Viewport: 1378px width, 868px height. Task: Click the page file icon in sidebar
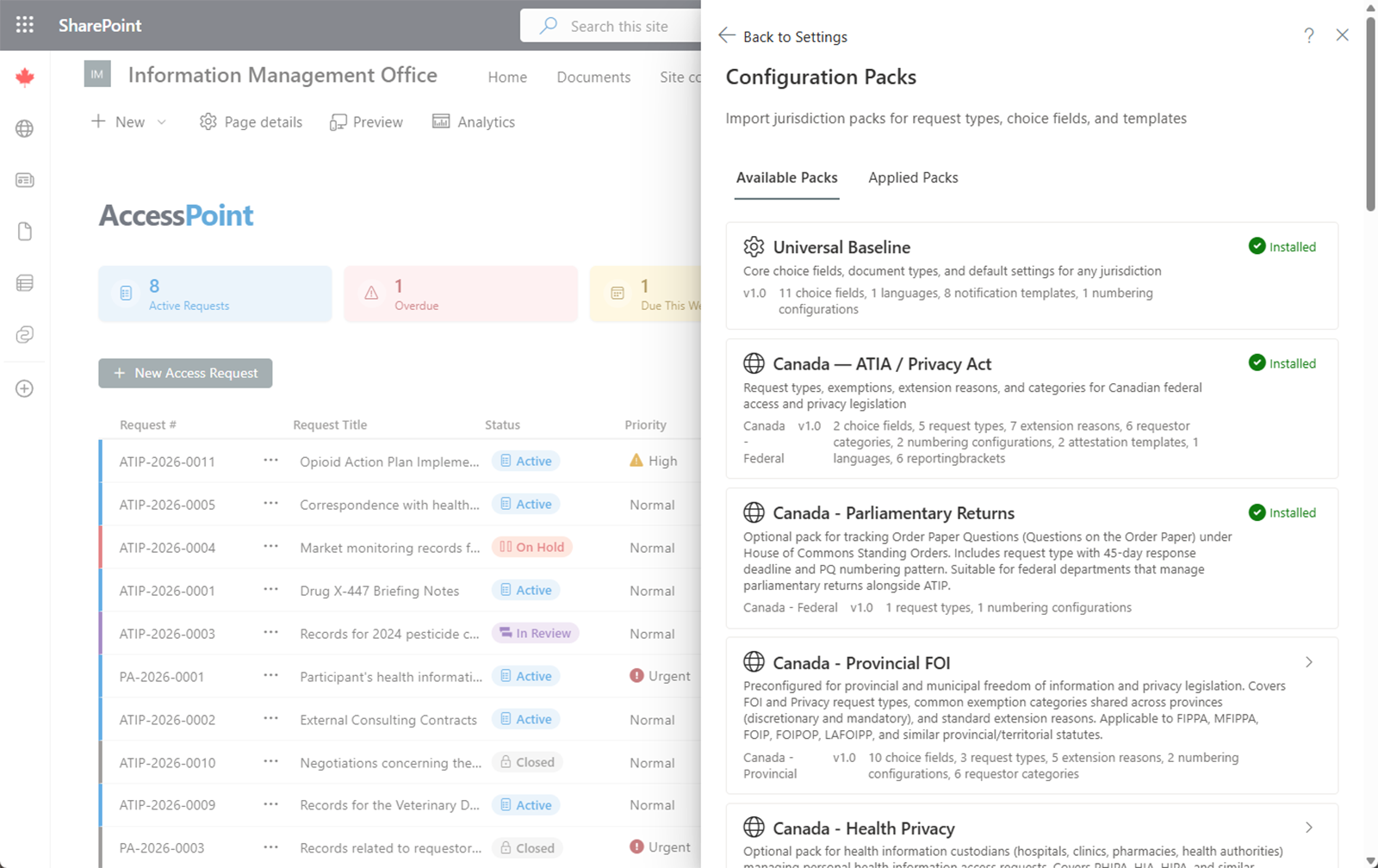tap(25, 232)
